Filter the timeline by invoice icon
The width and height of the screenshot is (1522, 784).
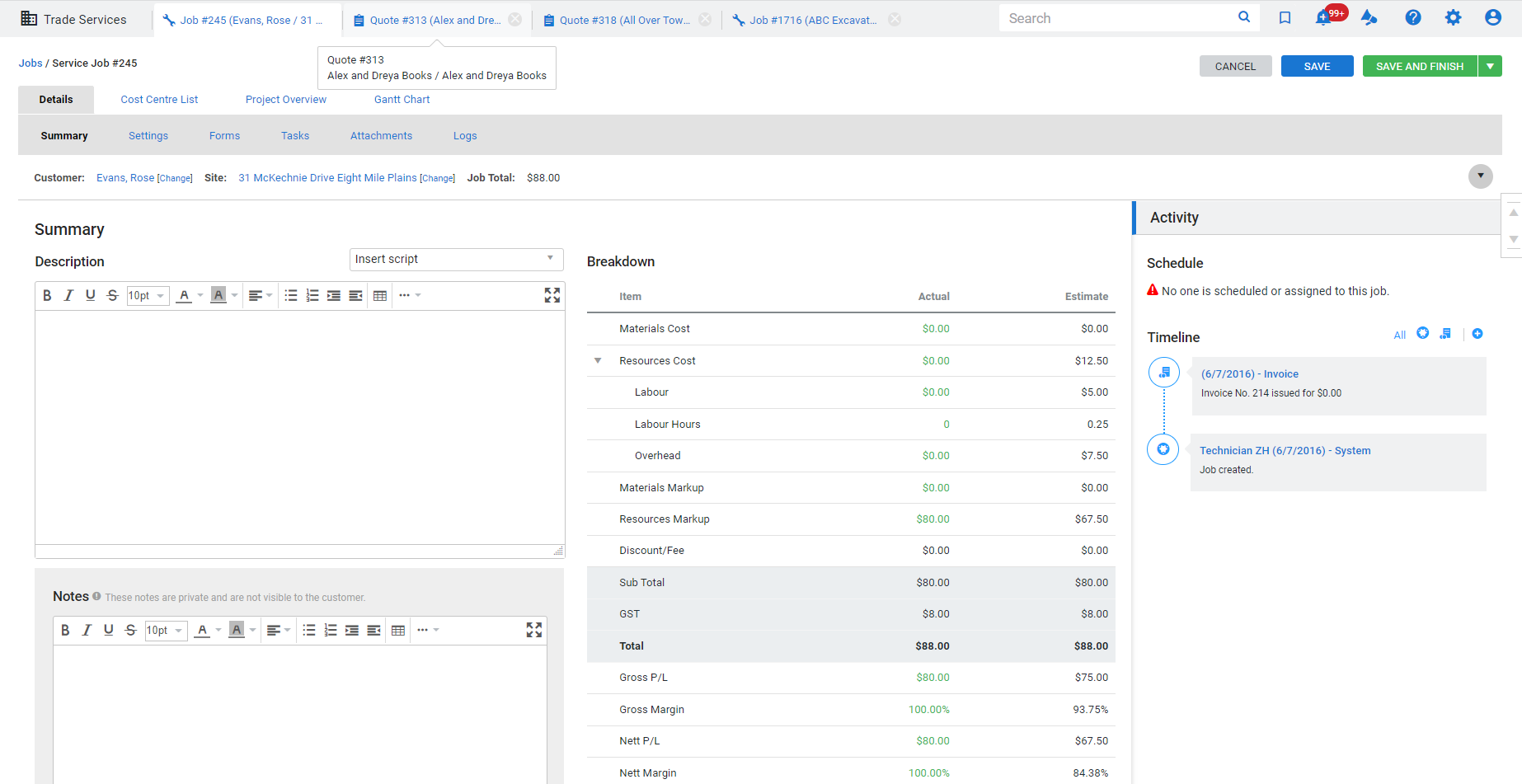tap(1445, 334)
